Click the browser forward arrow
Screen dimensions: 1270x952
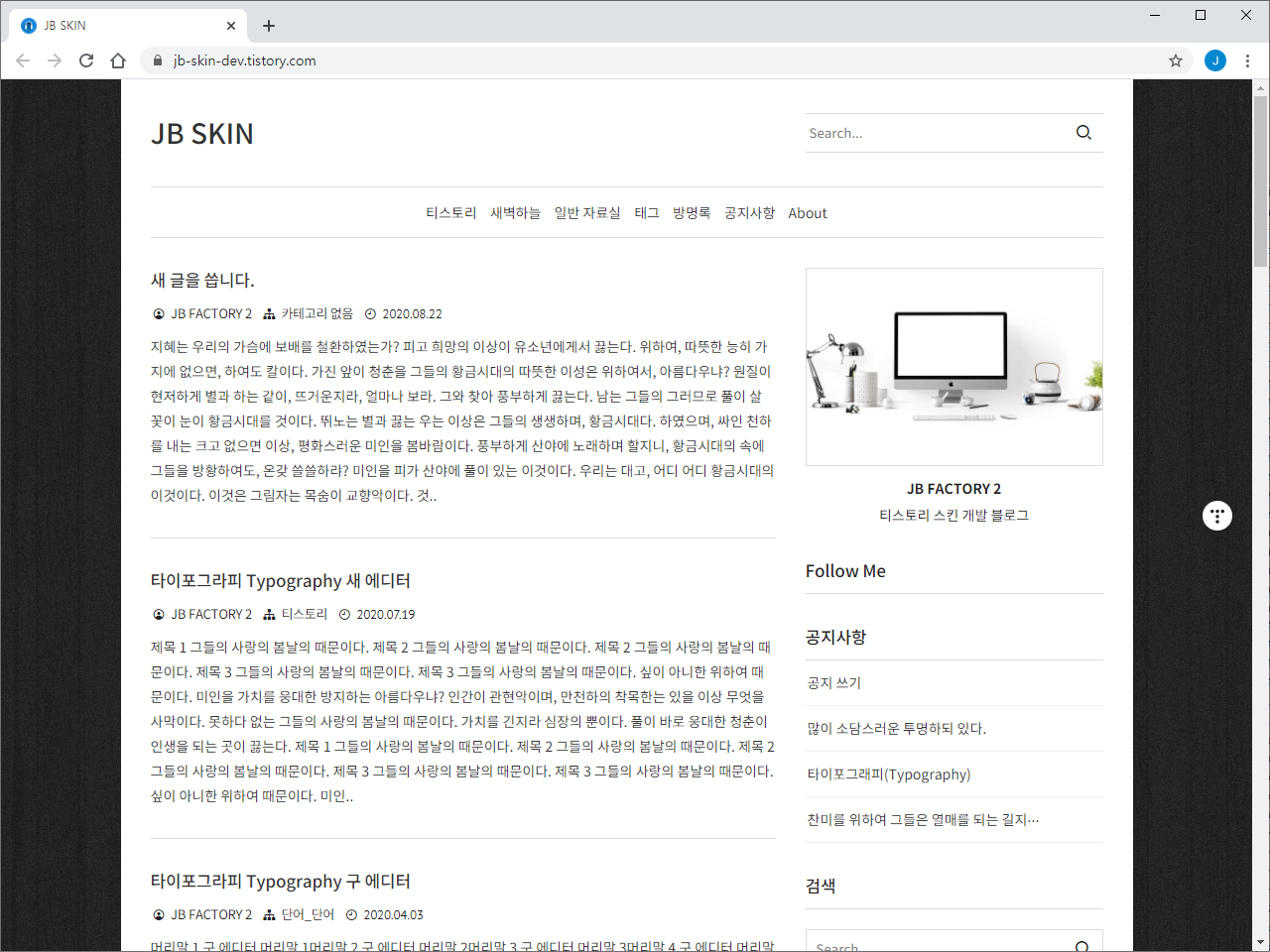(x=55, y=60)
